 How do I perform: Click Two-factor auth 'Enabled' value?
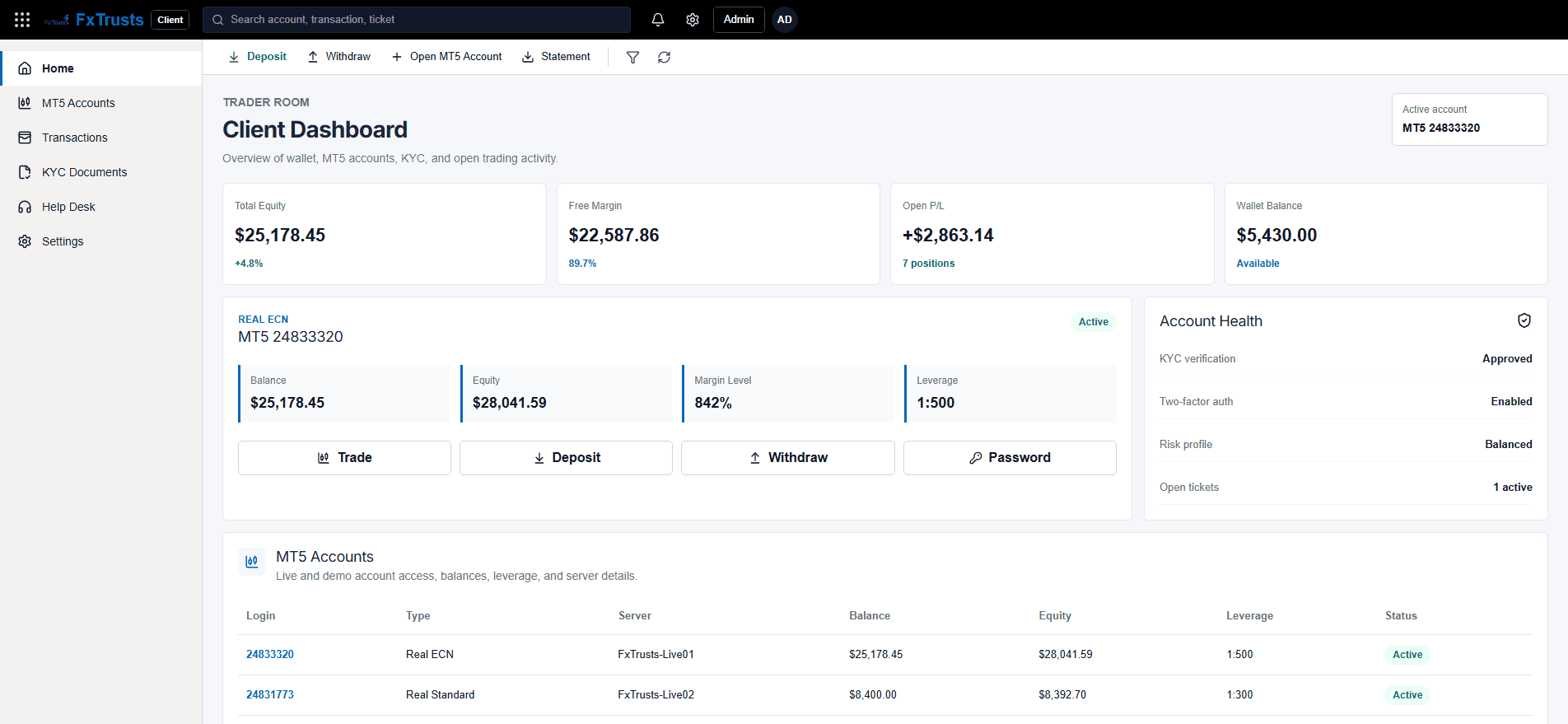(x=1511, y=402)
